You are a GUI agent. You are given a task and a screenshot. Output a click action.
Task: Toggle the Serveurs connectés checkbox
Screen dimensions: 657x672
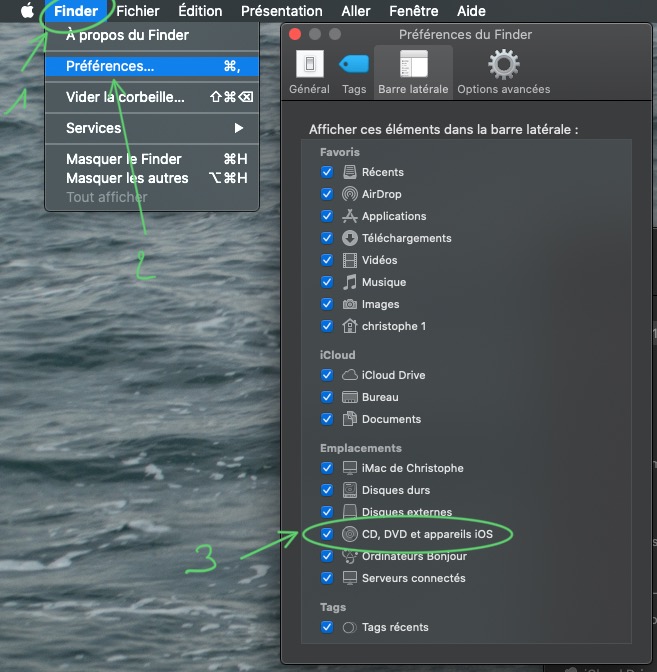click(x=327, y=578)
